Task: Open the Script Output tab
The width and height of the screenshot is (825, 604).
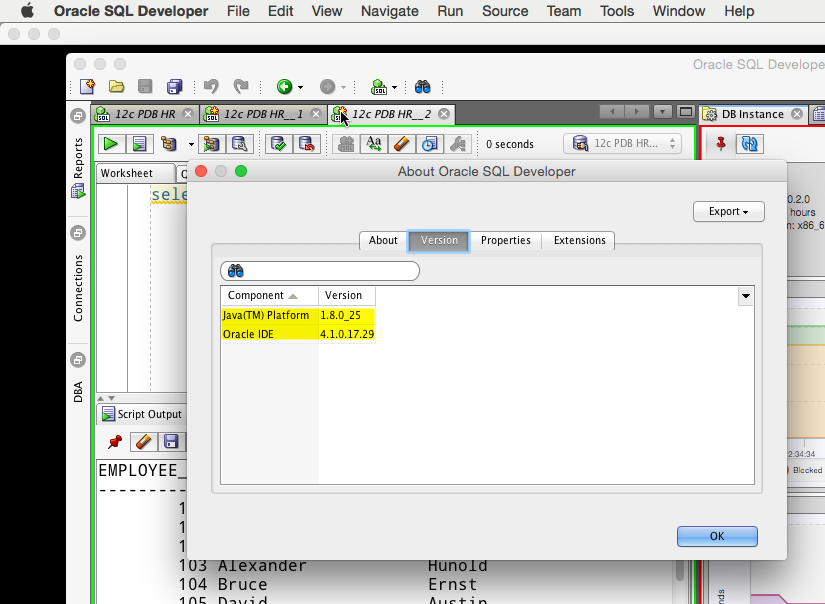Action: 142,414
